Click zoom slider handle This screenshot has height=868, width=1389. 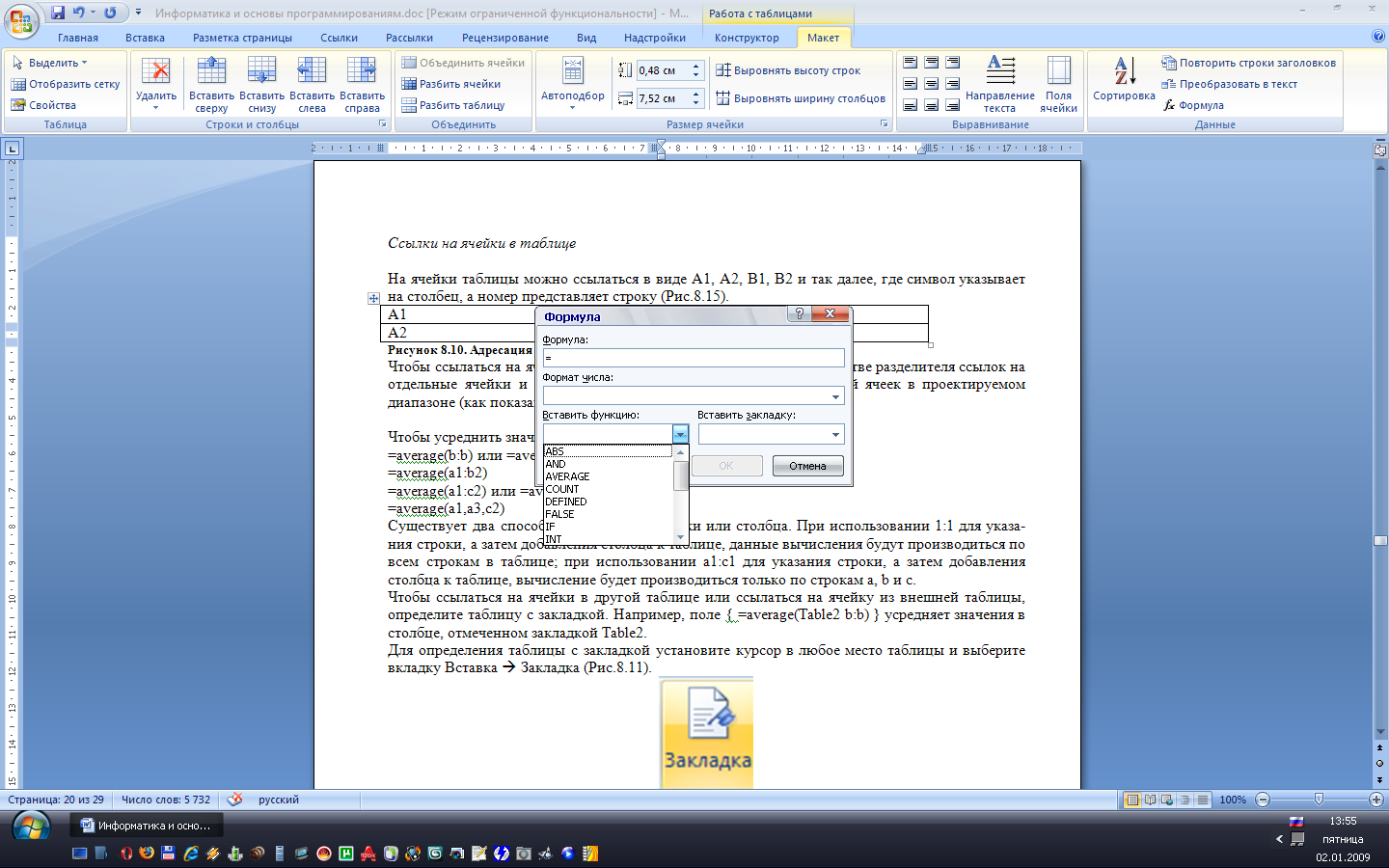pyautogui.click(x=1319, y=800)
